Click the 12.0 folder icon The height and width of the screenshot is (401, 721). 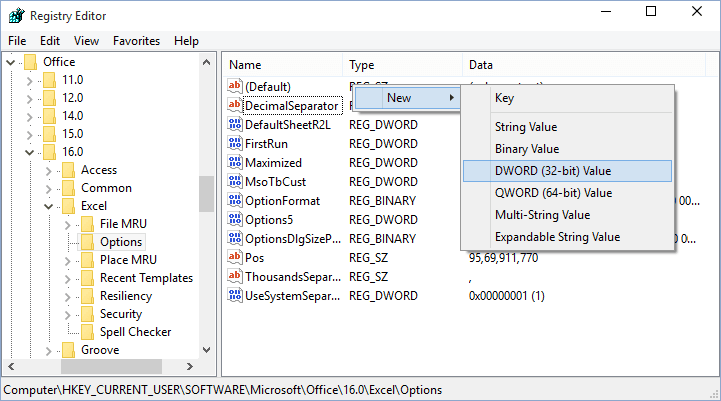pyautogui.click(x=49, y=97)
